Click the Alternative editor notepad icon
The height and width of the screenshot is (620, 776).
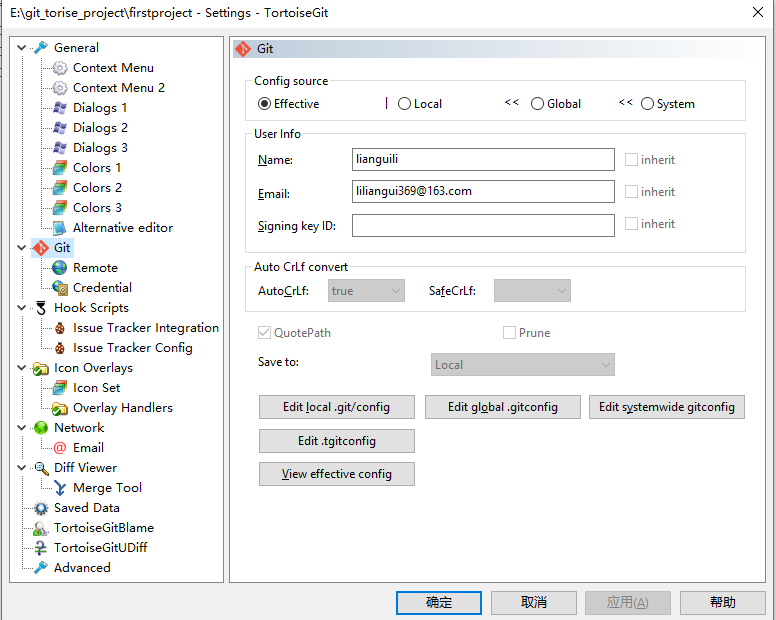click(60, 228)
